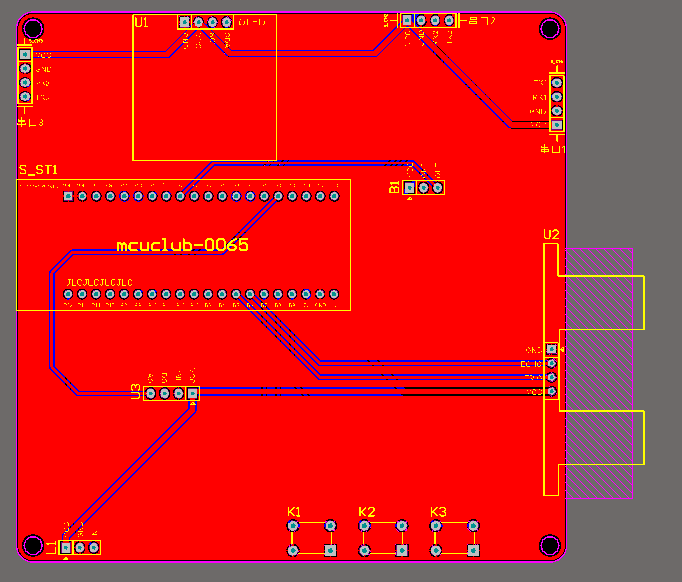Select the square VCC pad on left-edge header
682x582 pixels.
(x=25, y=54)
